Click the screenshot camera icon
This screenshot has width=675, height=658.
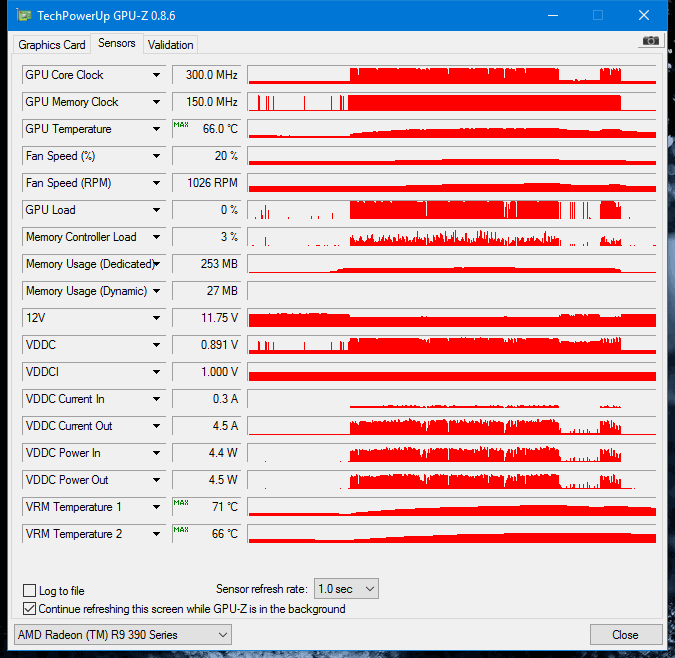[x=650, y=41]
